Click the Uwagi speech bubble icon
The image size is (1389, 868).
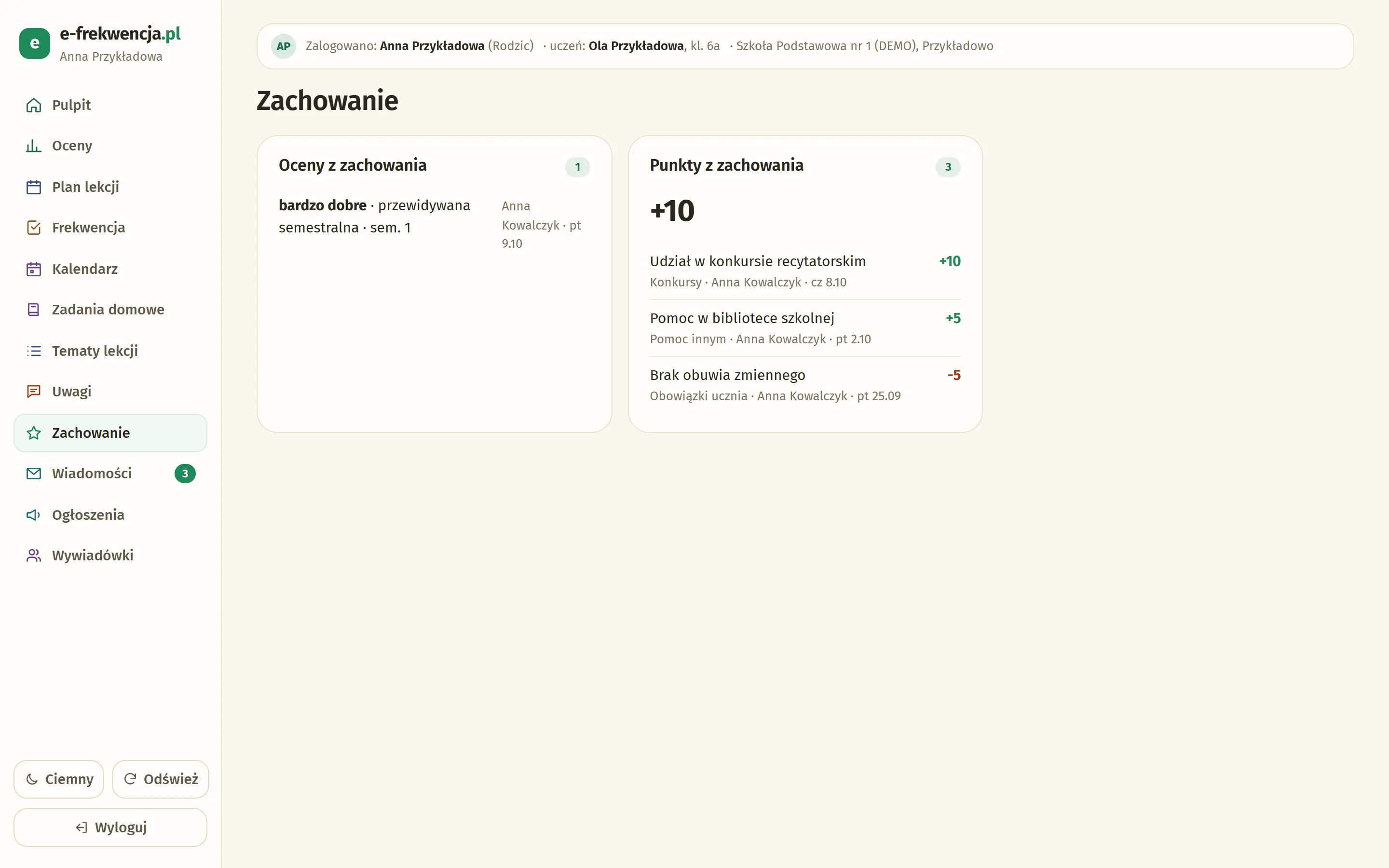pyautogui.click(x=34, y=392)
